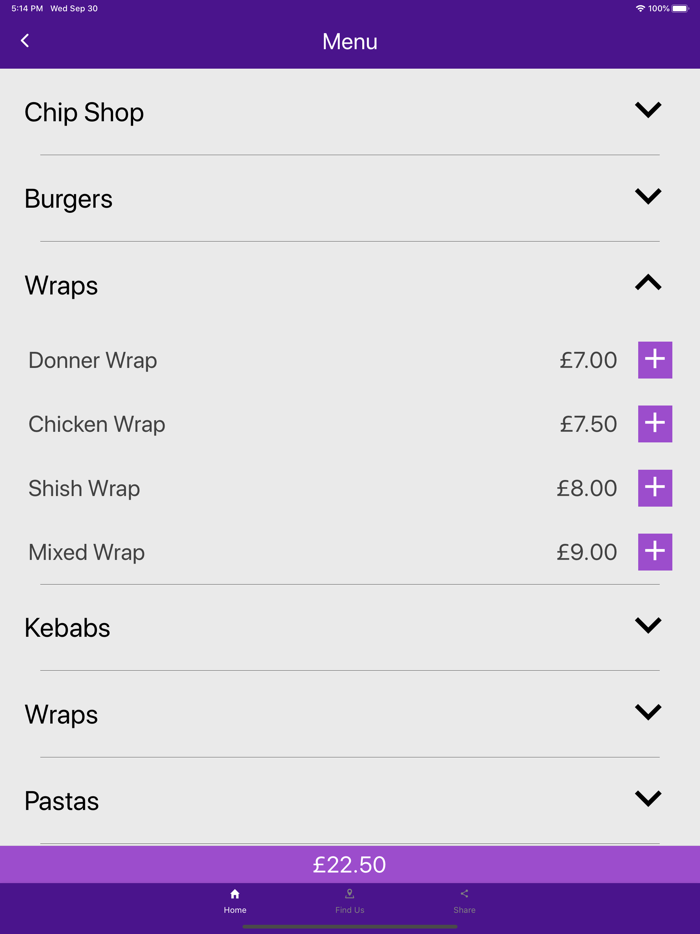Viewport: 700px width, 934px height.
Task: Click the battery status icon
Action: (x=681, y=8)
